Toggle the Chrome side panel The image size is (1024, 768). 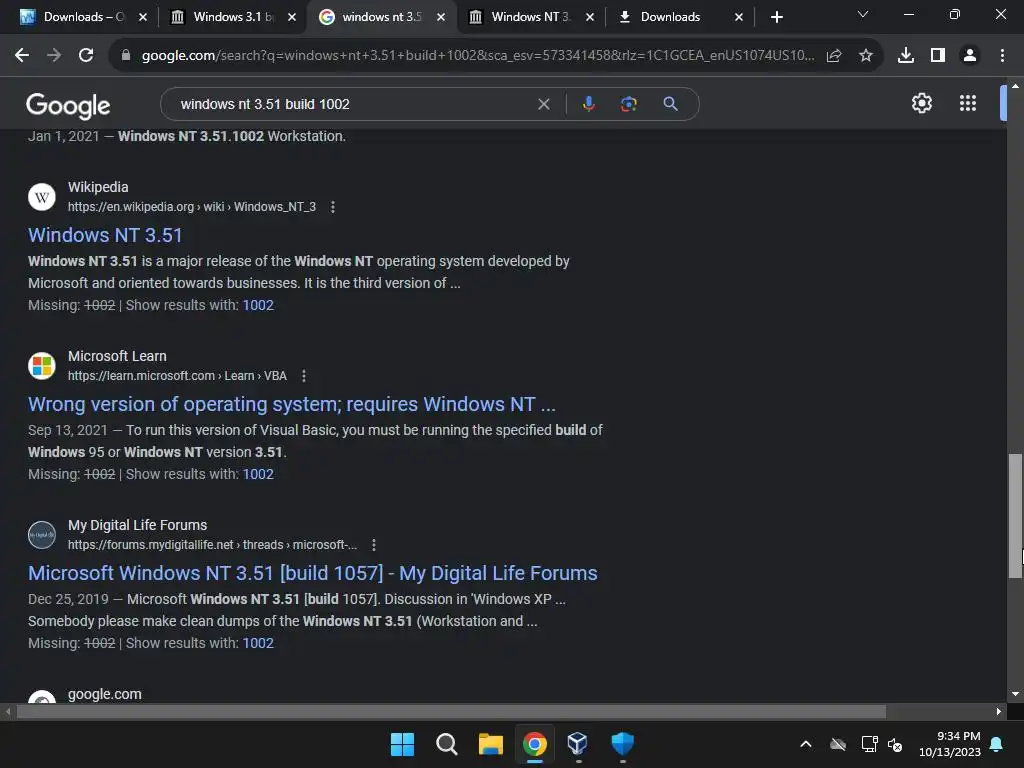pos(938,56)
